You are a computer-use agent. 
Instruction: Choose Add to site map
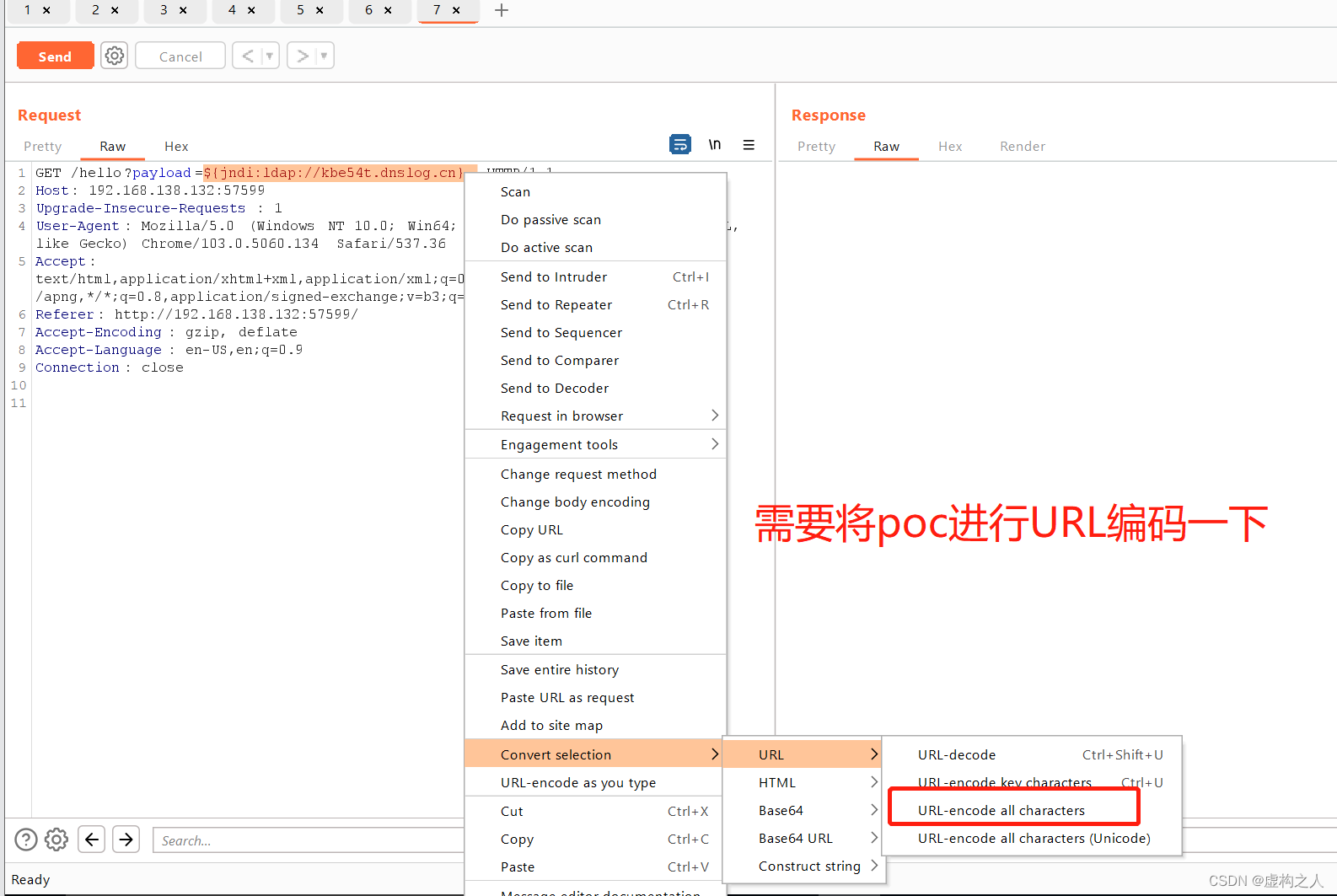[x=595, y=726]
